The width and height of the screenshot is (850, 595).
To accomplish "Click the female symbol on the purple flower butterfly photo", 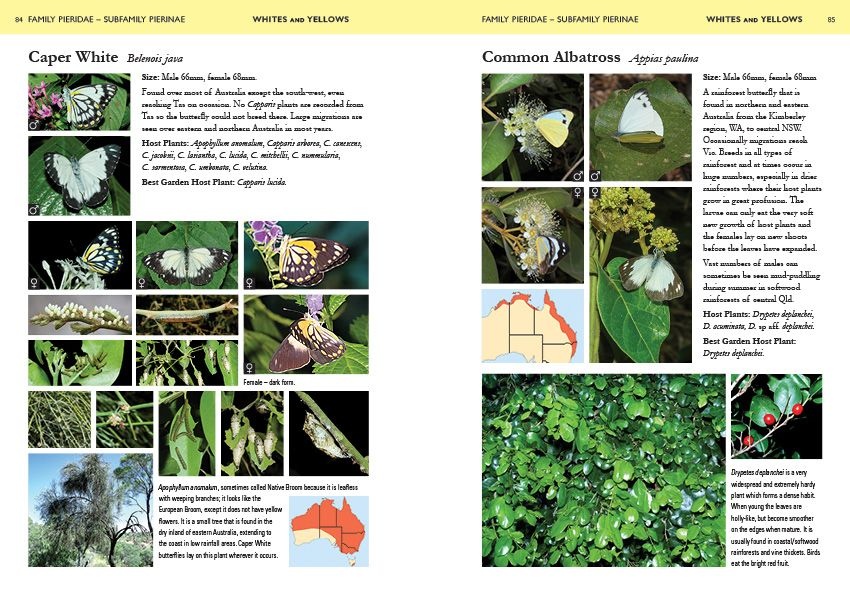I will pyautogui.click(x=250, y=282).
